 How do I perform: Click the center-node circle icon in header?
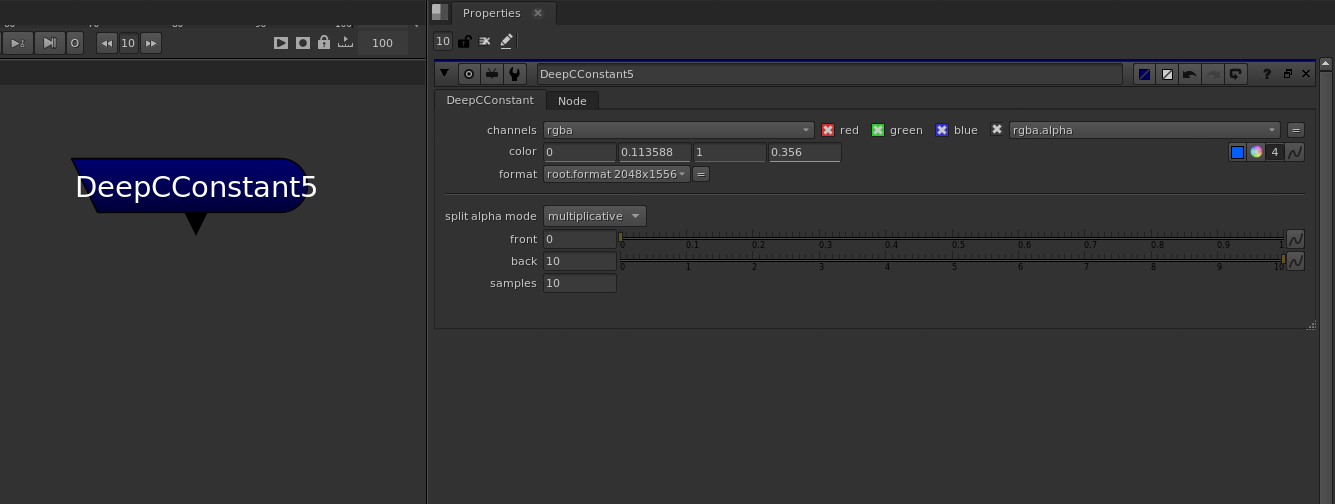click(x=468, y=74)
